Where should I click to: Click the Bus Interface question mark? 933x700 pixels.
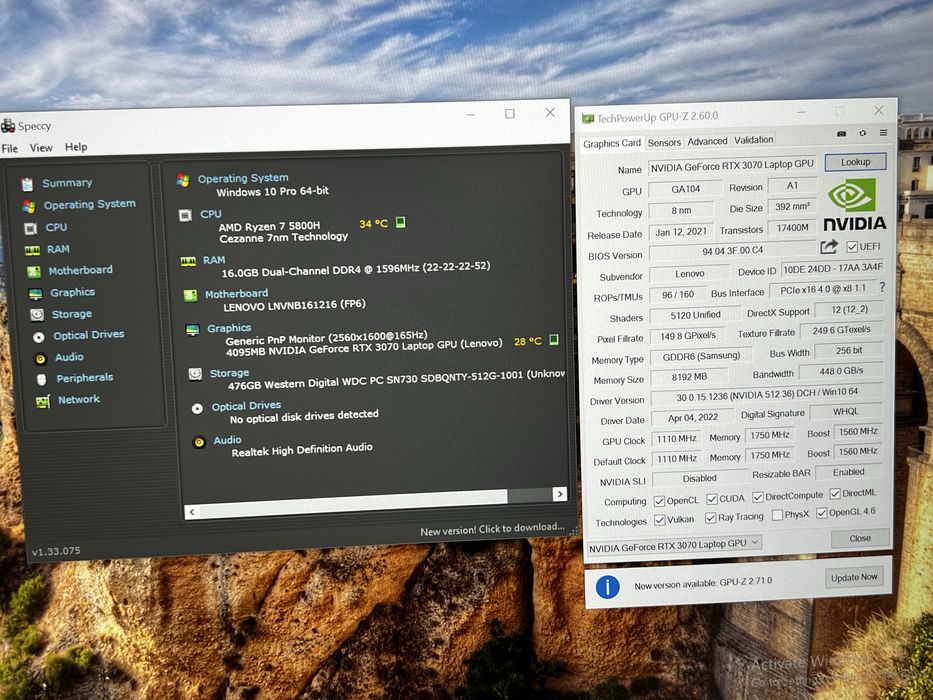[882, 287]
